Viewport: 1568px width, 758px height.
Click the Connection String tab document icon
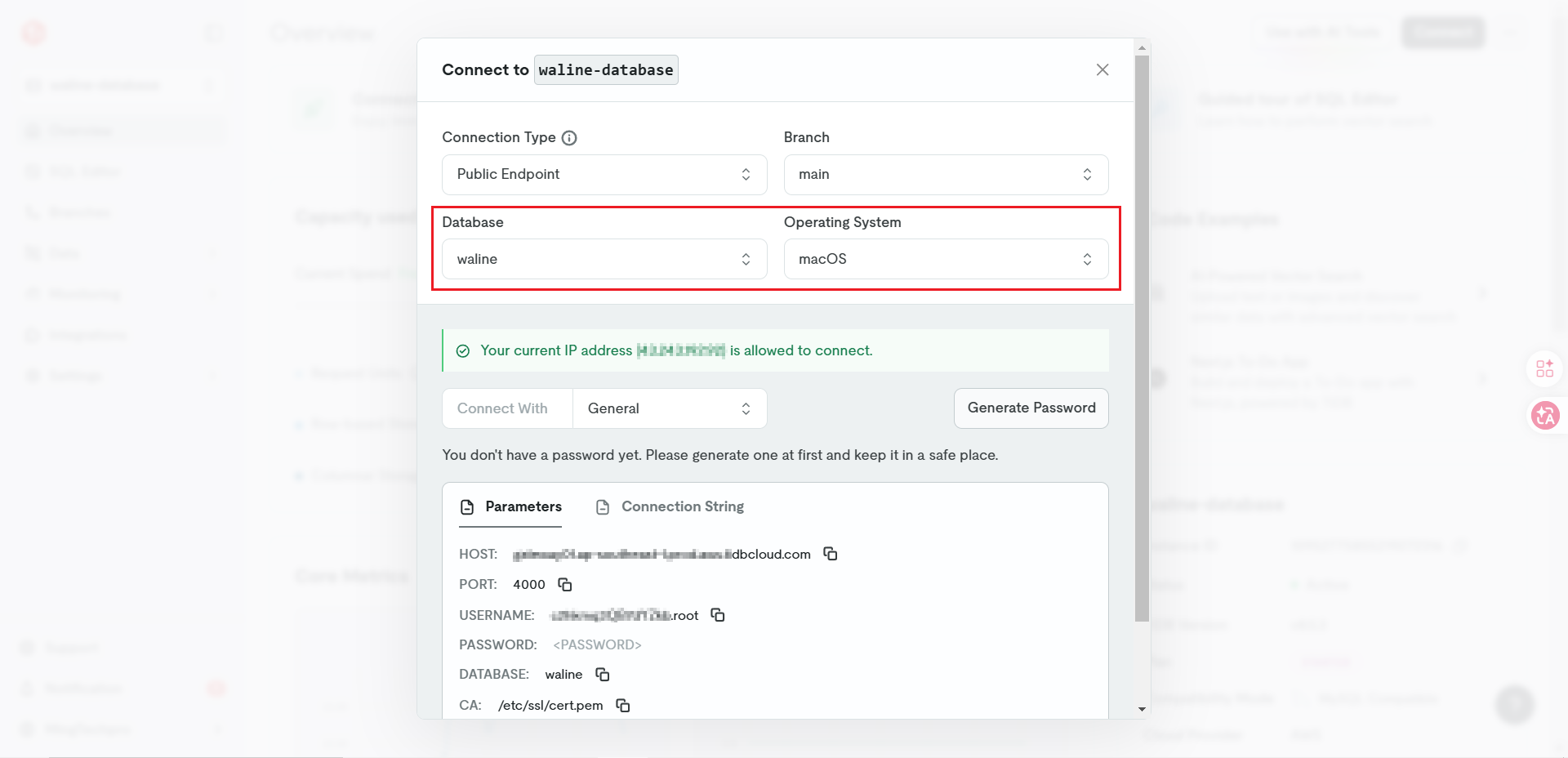[603, 507]
